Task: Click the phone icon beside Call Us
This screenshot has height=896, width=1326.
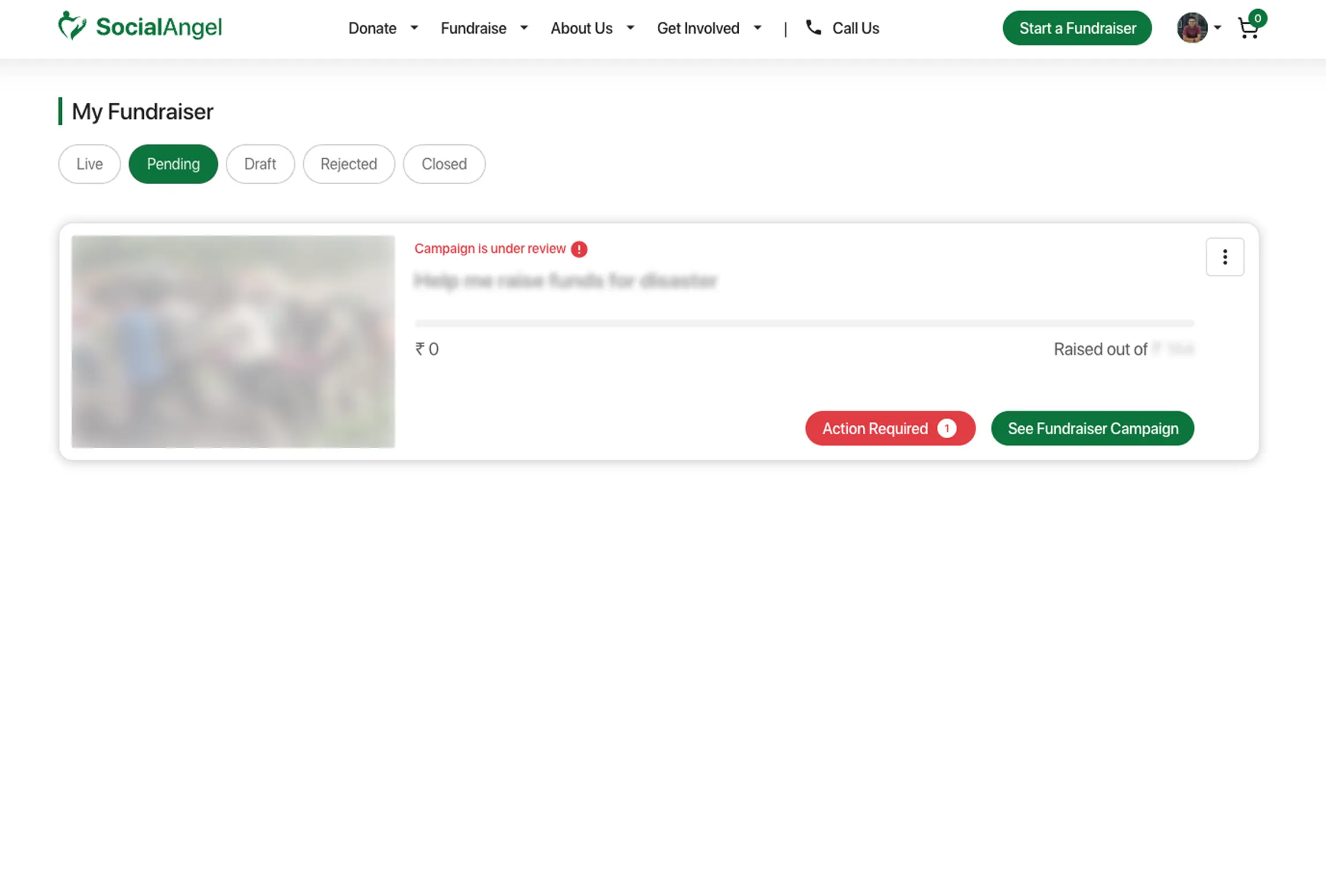Action: (813, 27)
